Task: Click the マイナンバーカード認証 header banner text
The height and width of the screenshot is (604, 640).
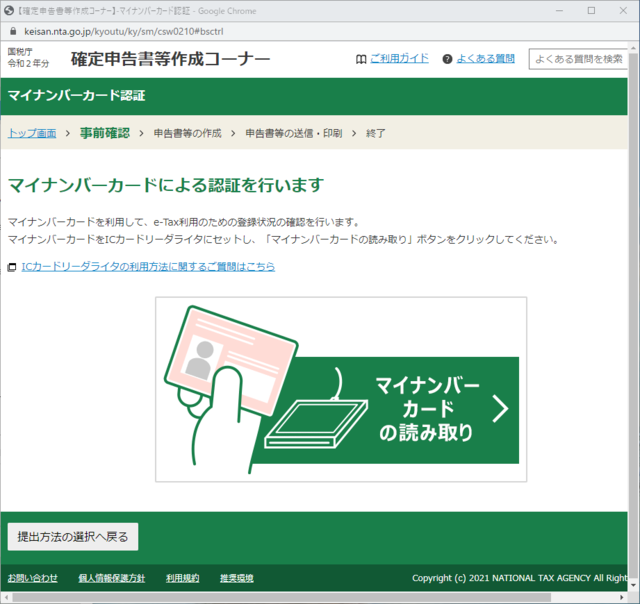Action: point(76,95)
